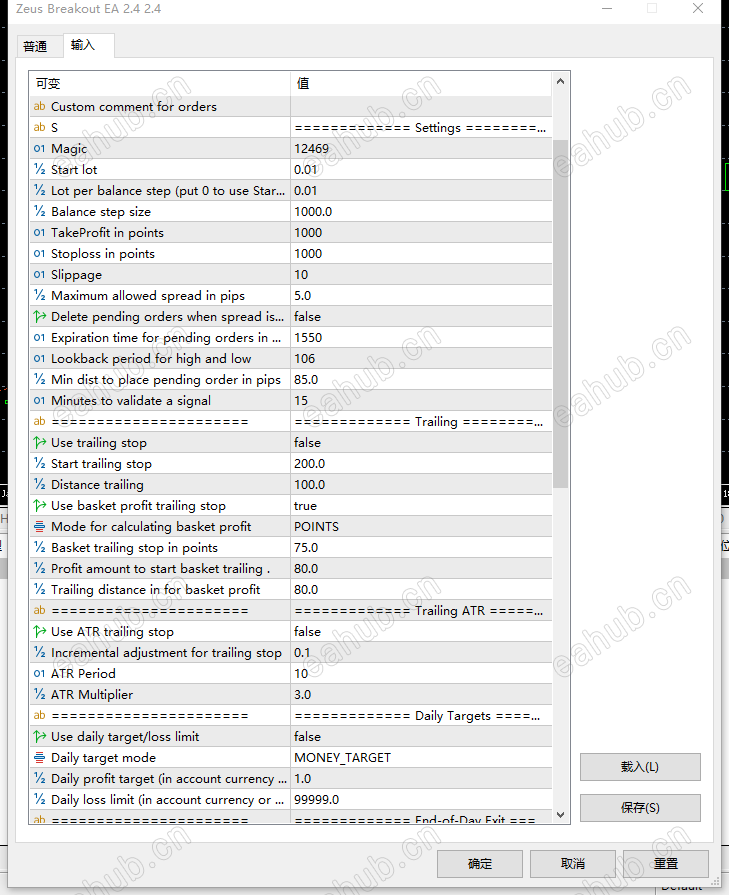Select the Expiration time value 1550
Viewport: 729px width, 895px height.
(x=308, y=338)
